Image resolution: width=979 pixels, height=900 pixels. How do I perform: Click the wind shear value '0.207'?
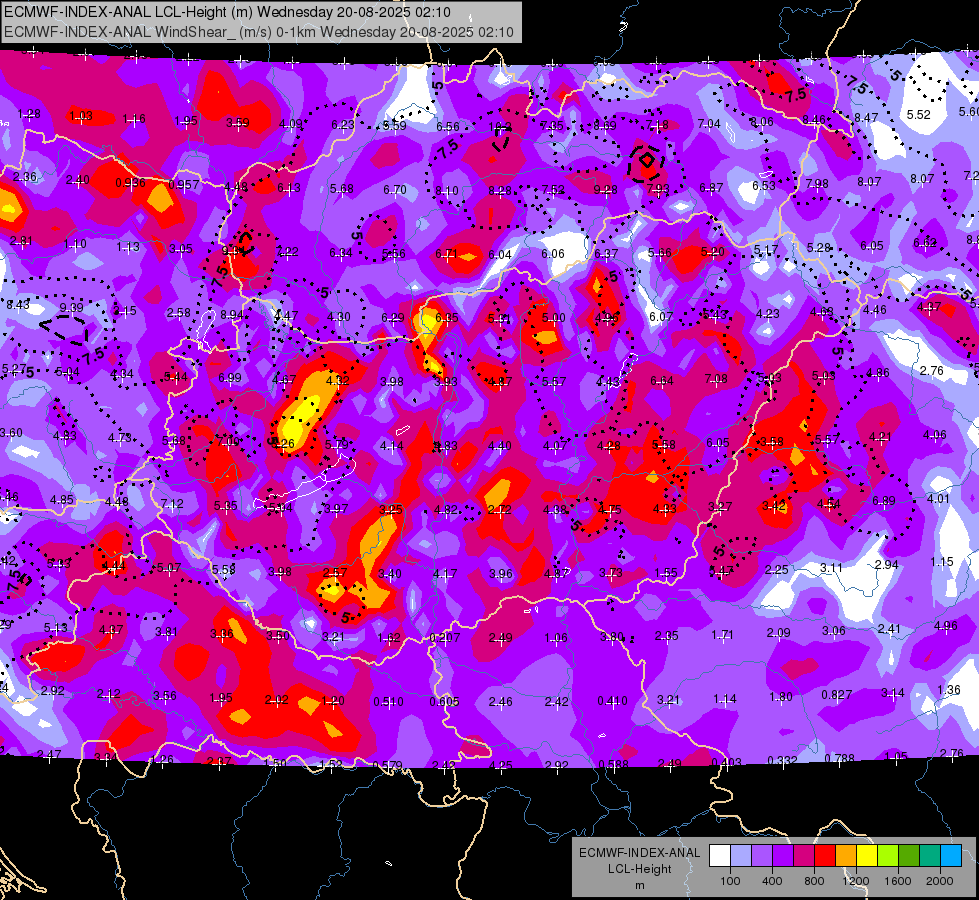pos(445,638)
